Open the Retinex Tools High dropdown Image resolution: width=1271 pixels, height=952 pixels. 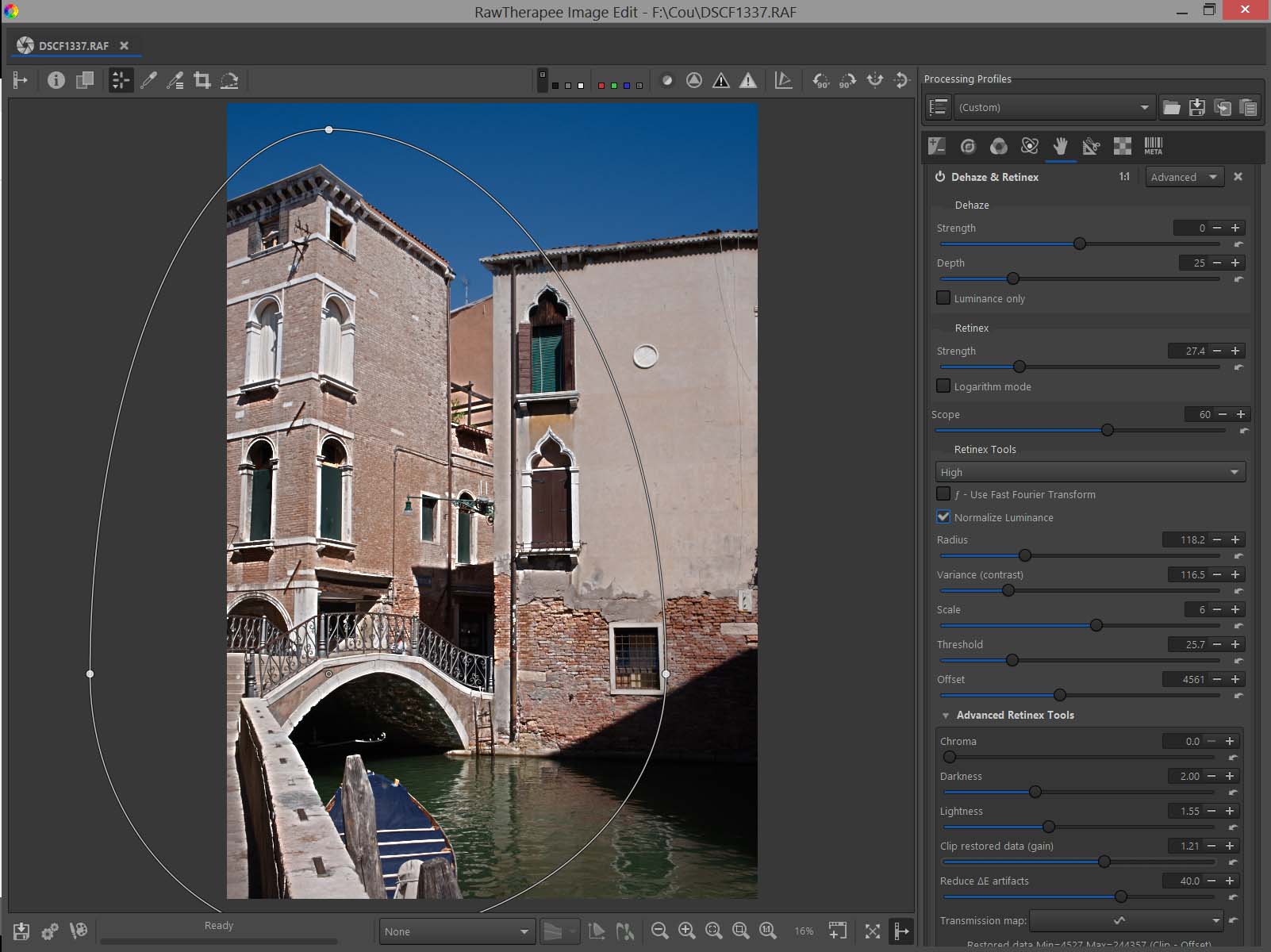1090,472
